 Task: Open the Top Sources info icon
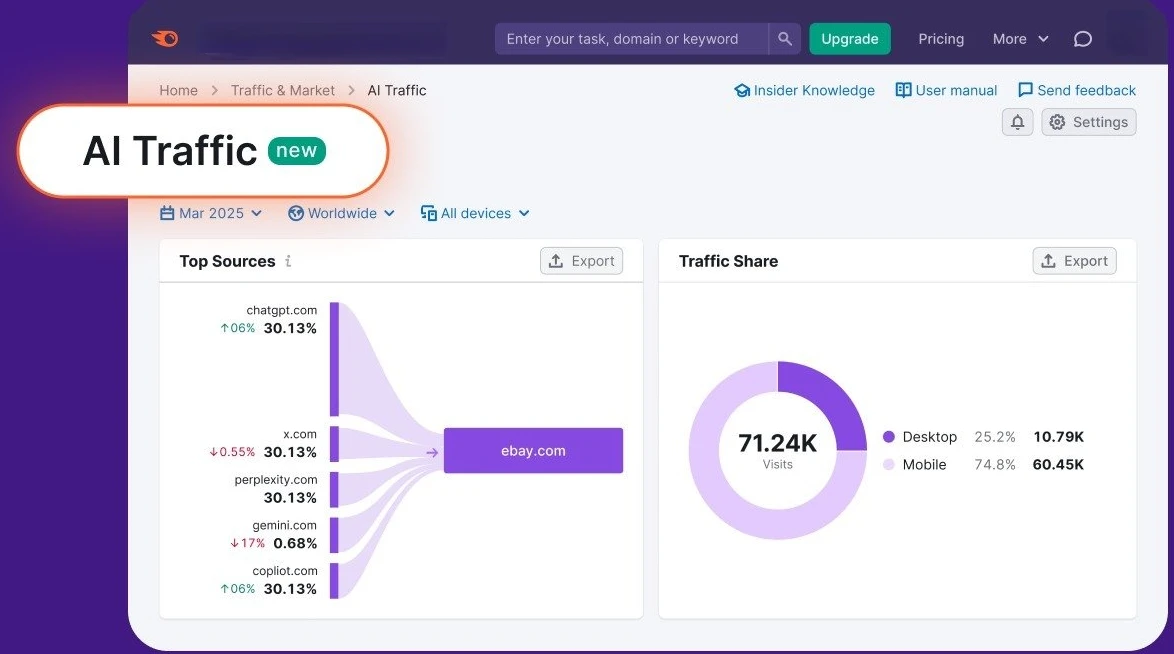288,261
